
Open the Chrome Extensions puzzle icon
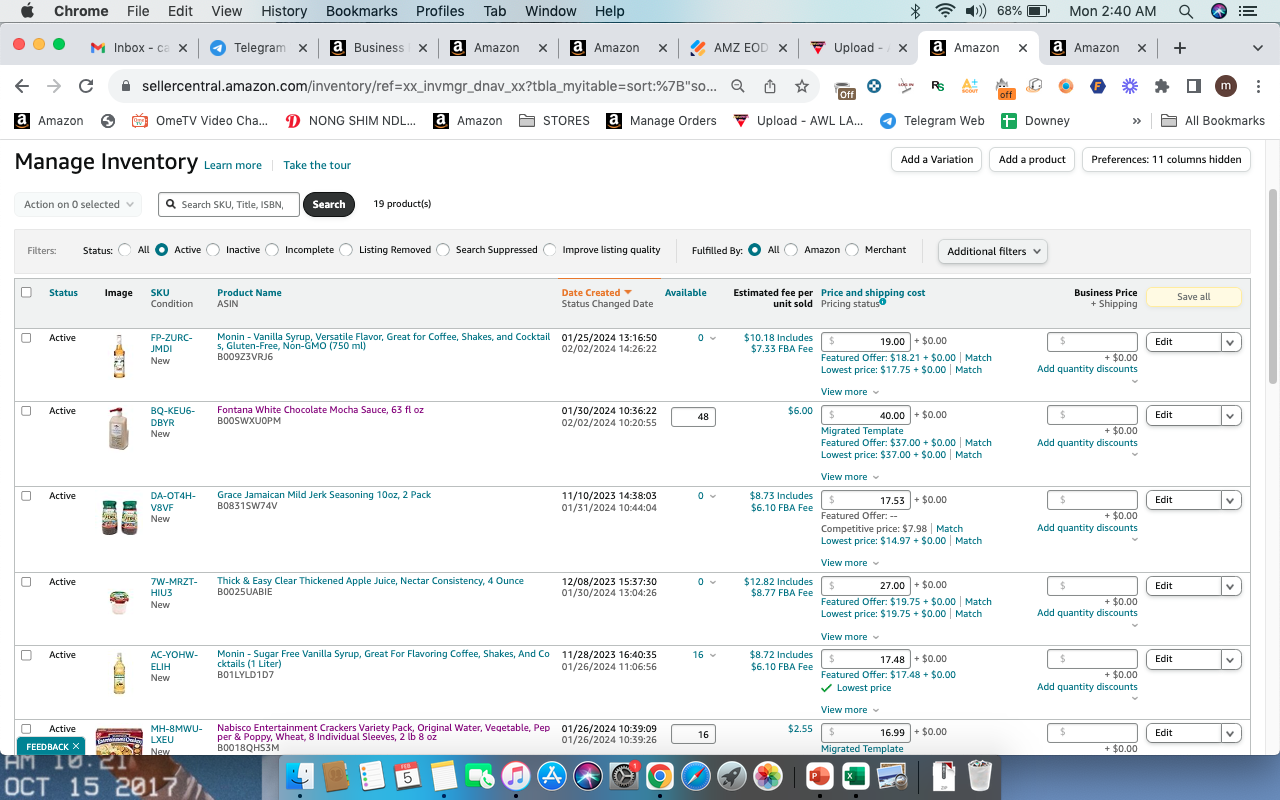point(1161,86)
